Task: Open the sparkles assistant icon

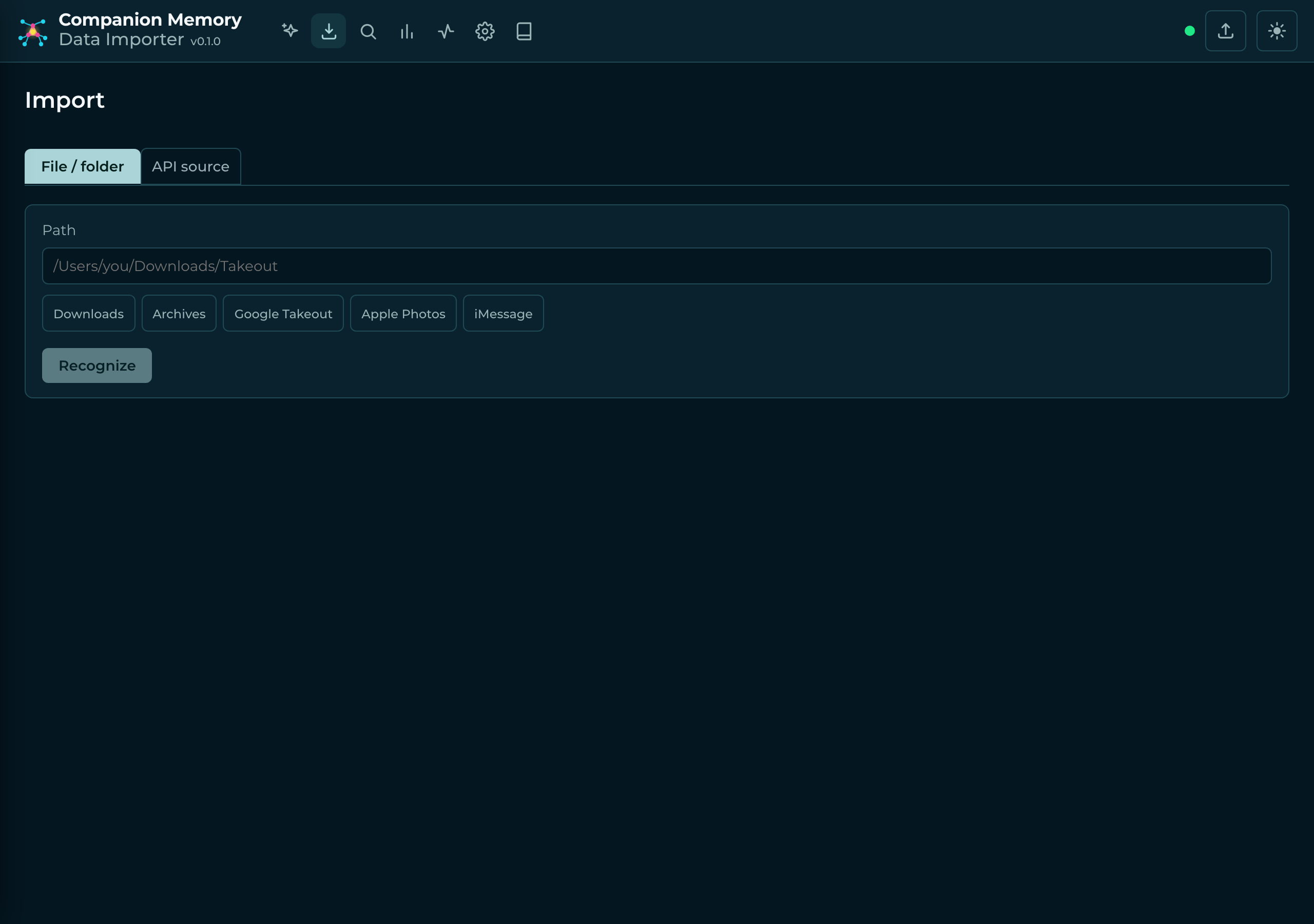Action: click(290, 31)
